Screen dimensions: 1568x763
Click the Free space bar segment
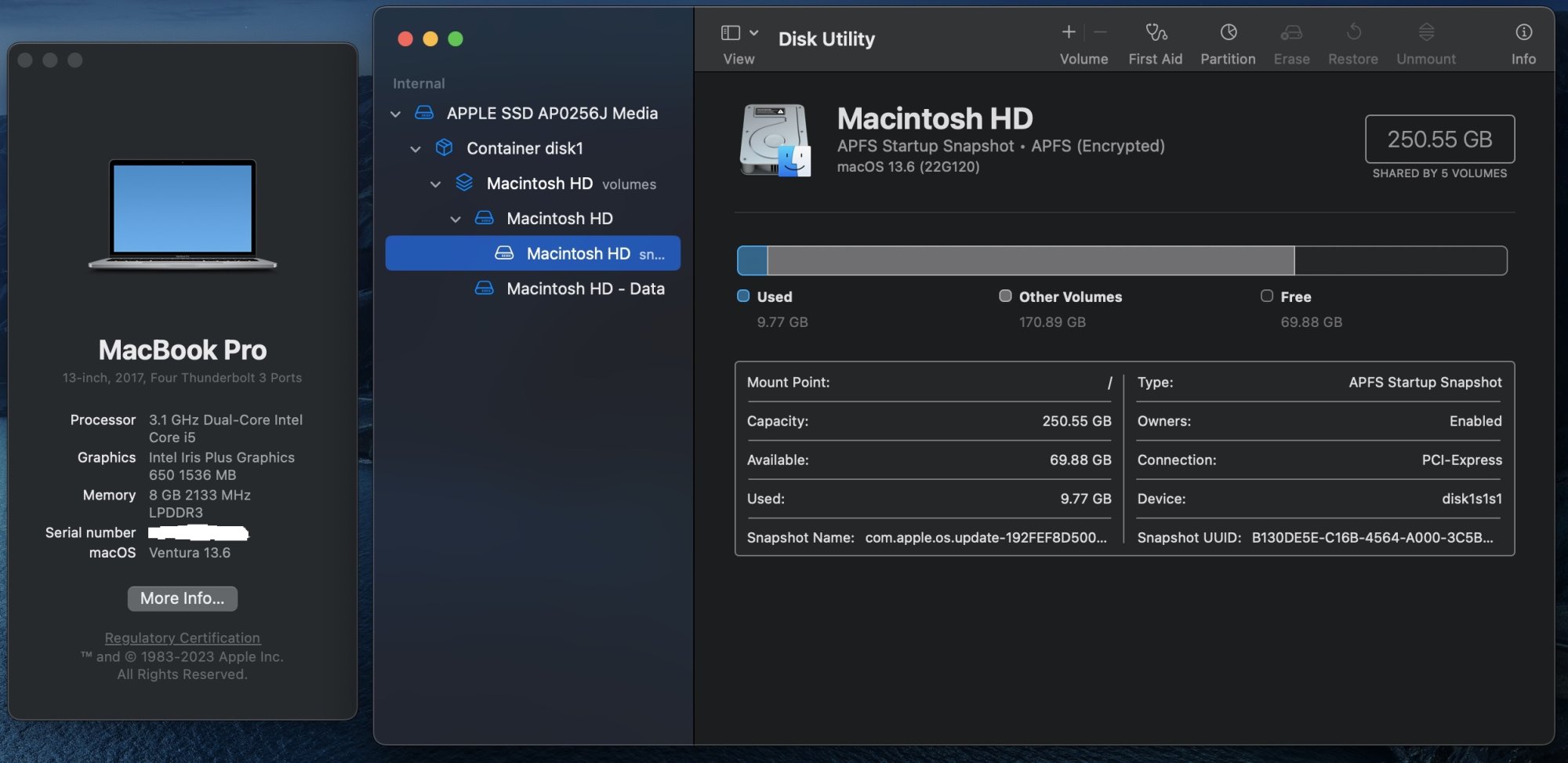(x=1400, y=260)
